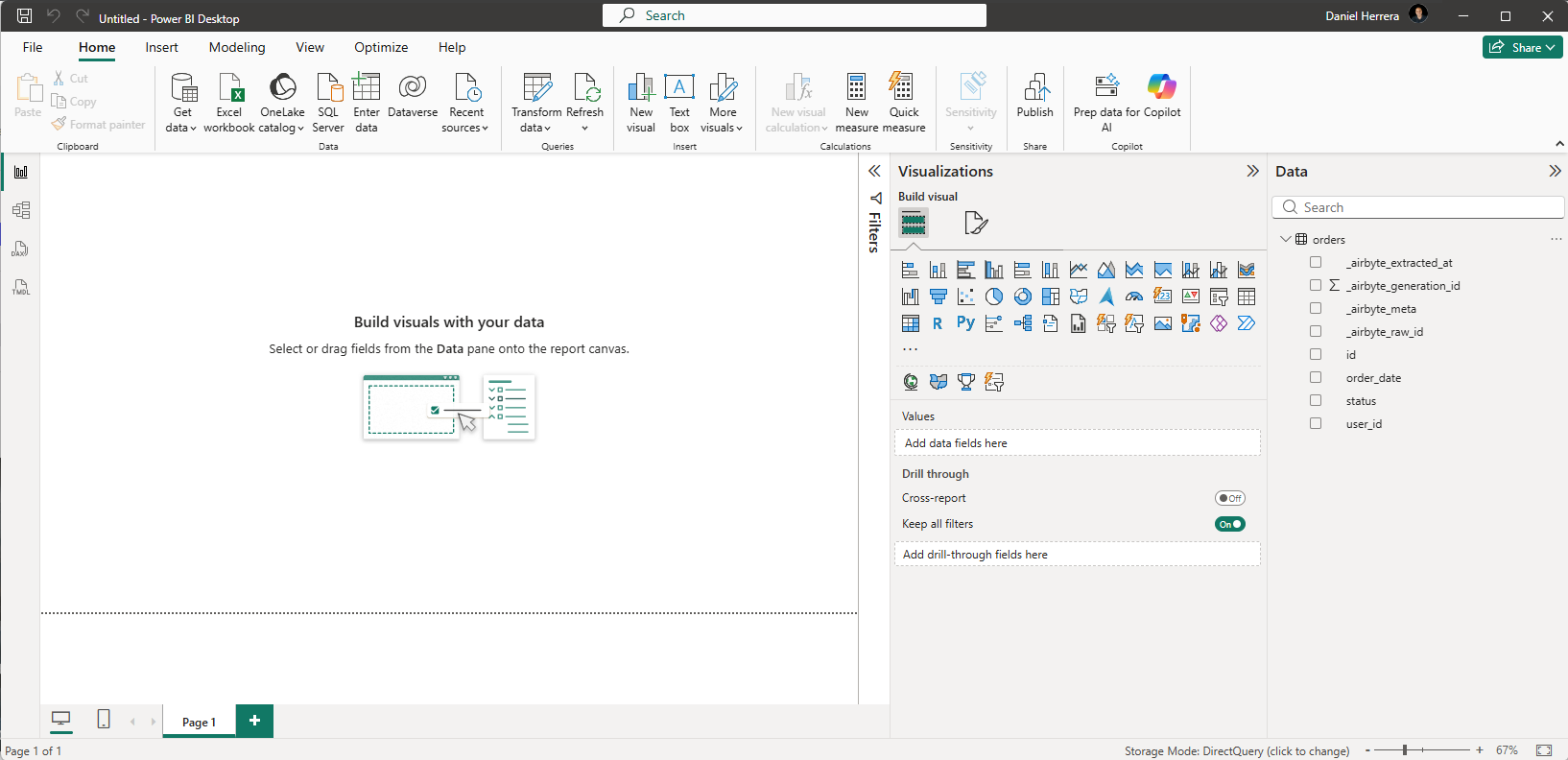Click the zoom slider handle
Viewport: 1568px width, 760px height.
[x=1405, y=749]
